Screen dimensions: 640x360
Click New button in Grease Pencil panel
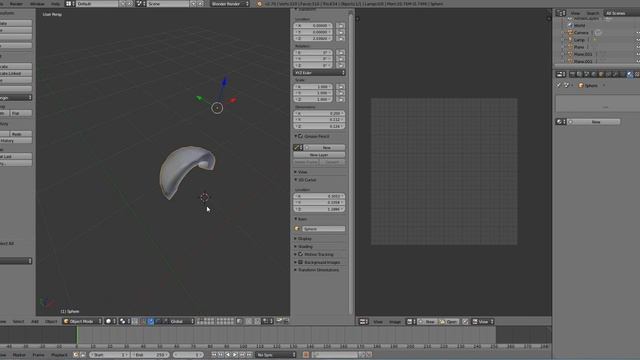(x=325, y=147)
